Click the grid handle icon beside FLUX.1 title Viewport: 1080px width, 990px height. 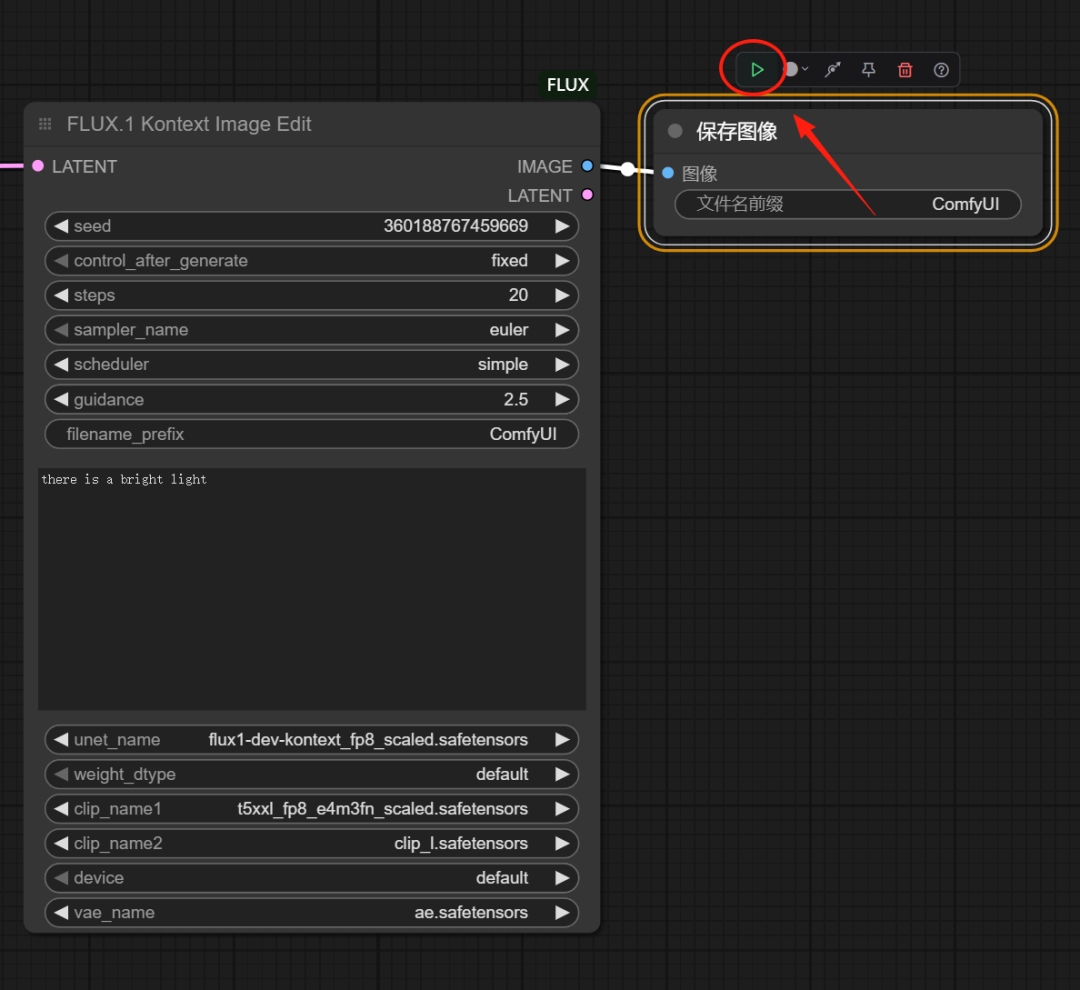tap(45, 124)
